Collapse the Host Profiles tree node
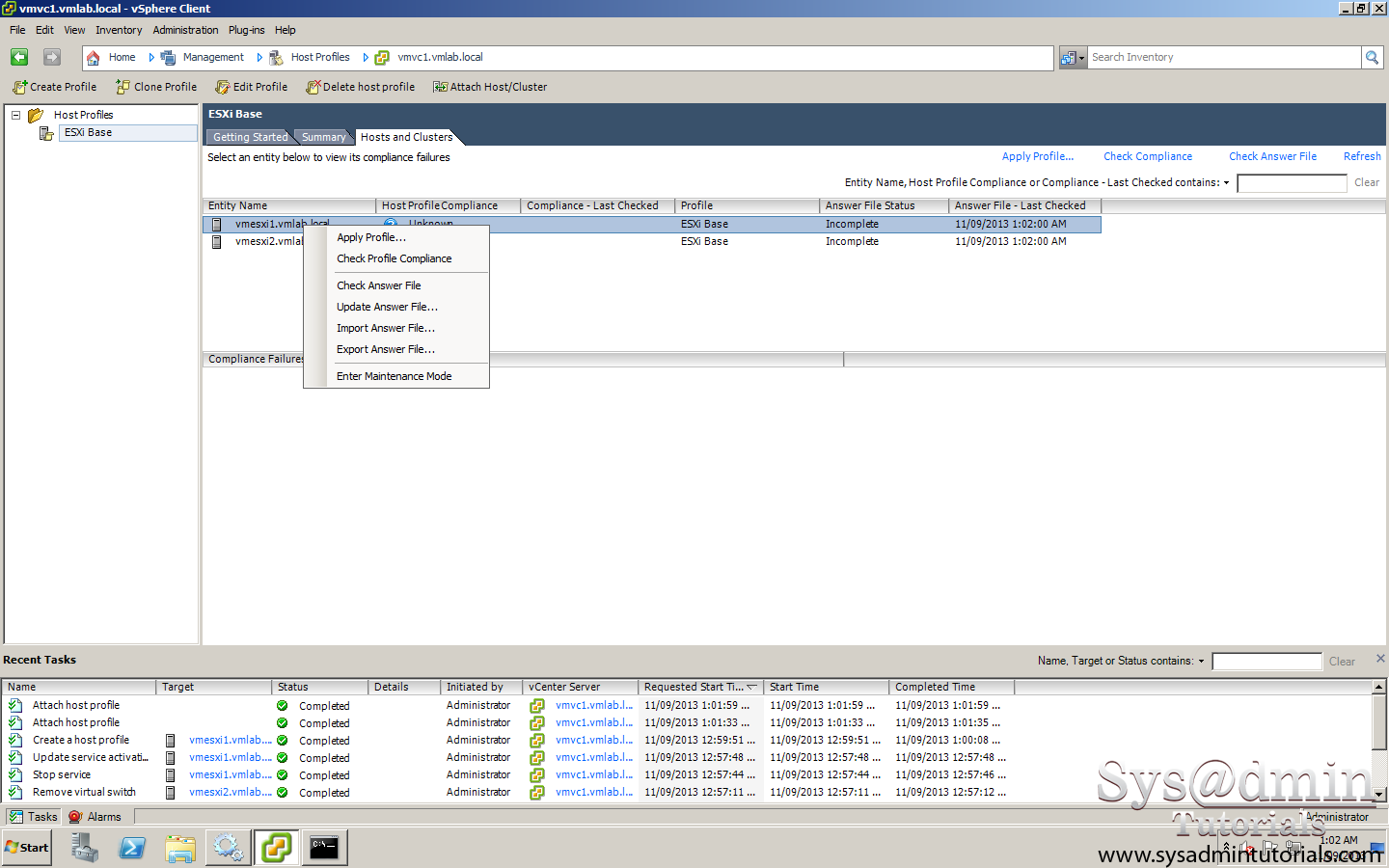1389x868 pixels. click(x=15, y=115)
